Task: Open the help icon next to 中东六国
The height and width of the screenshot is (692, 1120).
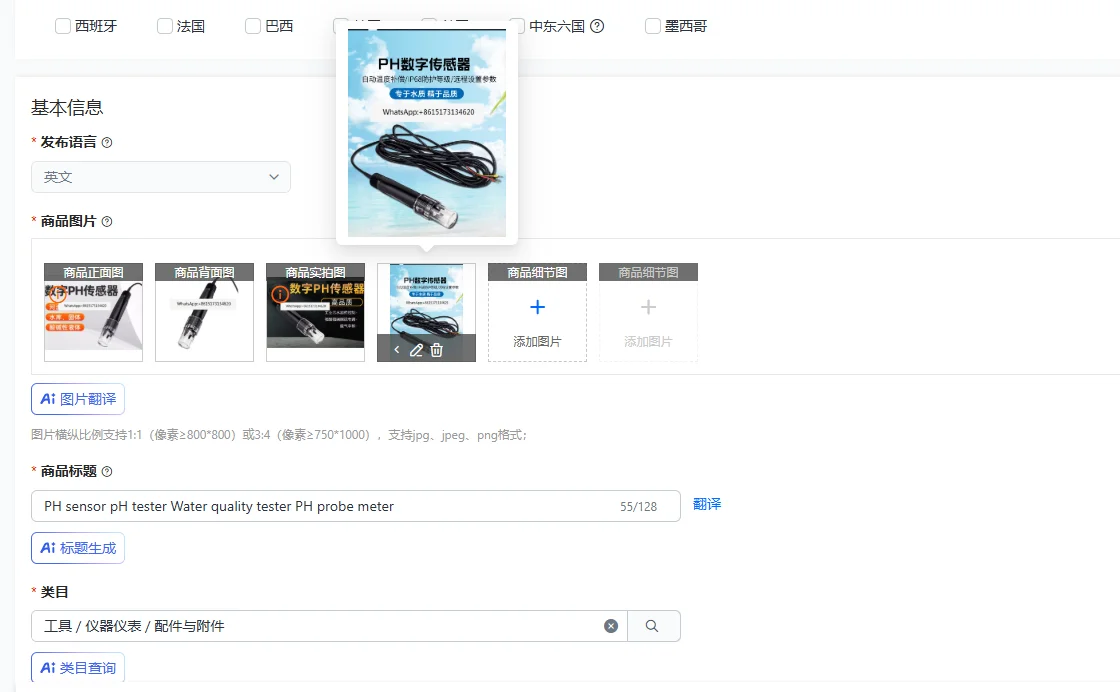Action: (x=597, y=26)
